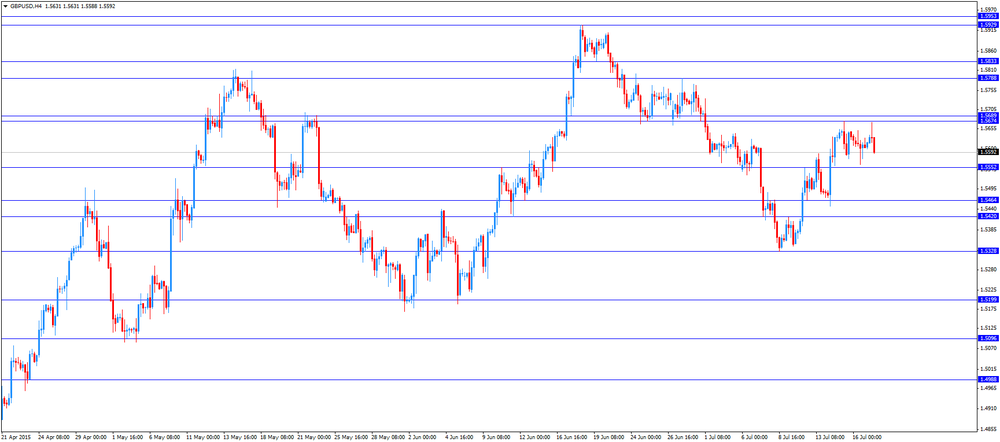Image resolution: width=1000 pixels, height=442 pixels.
Task: Select the 1.5328 horizontal line price label
Action: coord(987,251)
